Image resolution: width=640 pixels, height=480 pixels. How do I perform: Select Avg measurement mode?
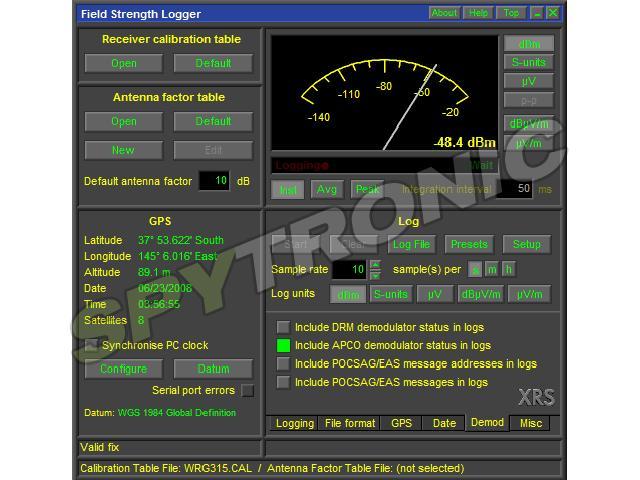[x=327, y=190]
